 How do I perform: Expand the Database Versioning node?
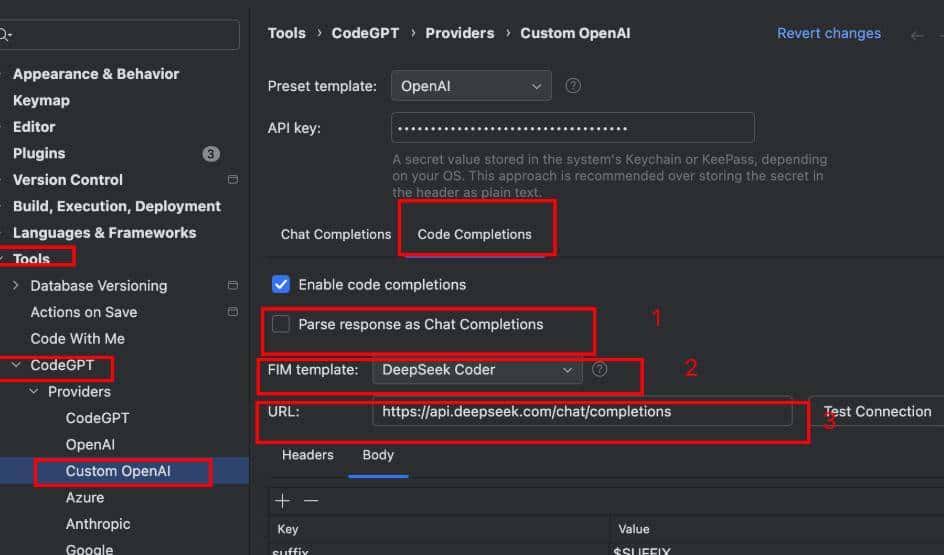coord(16,285)
